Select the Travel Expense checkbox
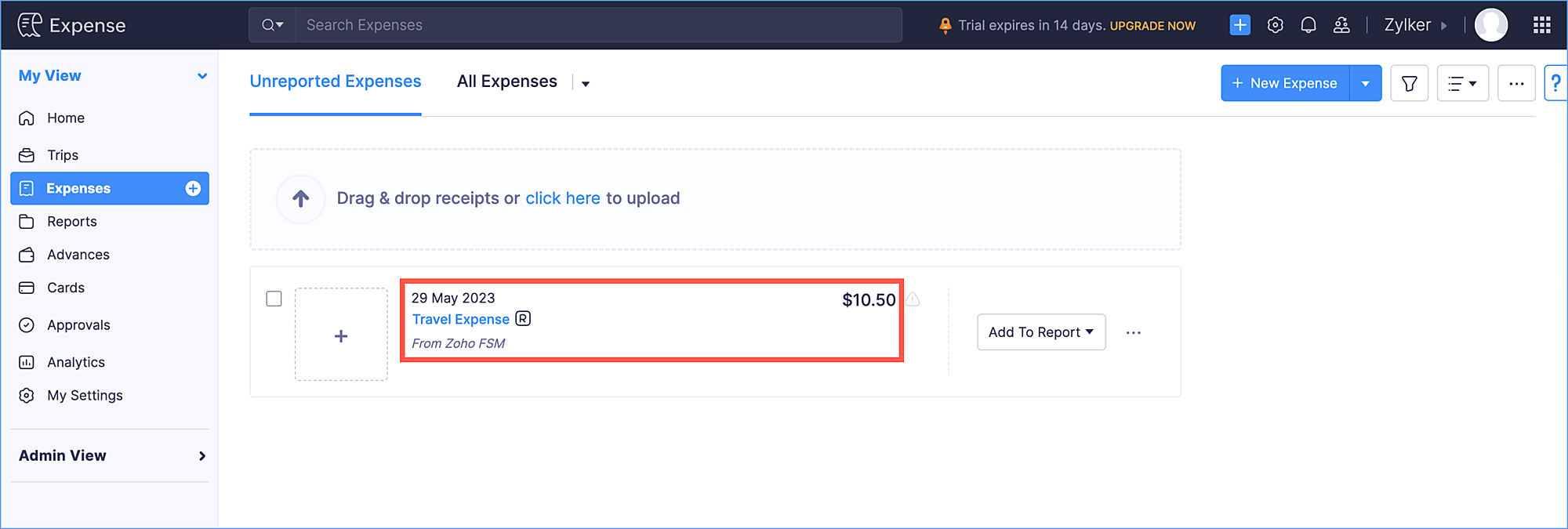This screenshot has width=1568, height=529. [274, 299]
